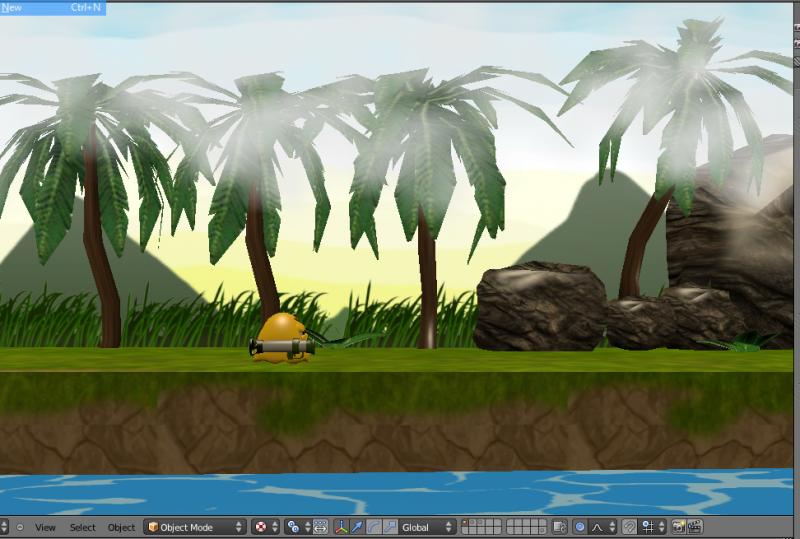Enable the rotate manipulator arc
800x539 pixels.
373,527
